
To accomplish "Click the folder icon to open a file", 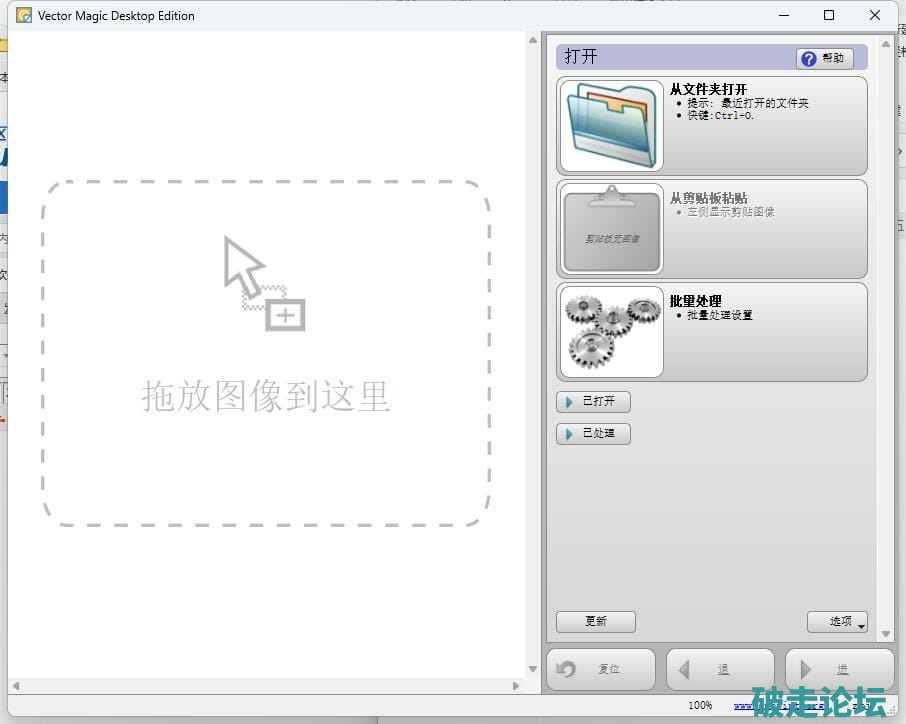I will pyautogui.click(x=611, y=126).
